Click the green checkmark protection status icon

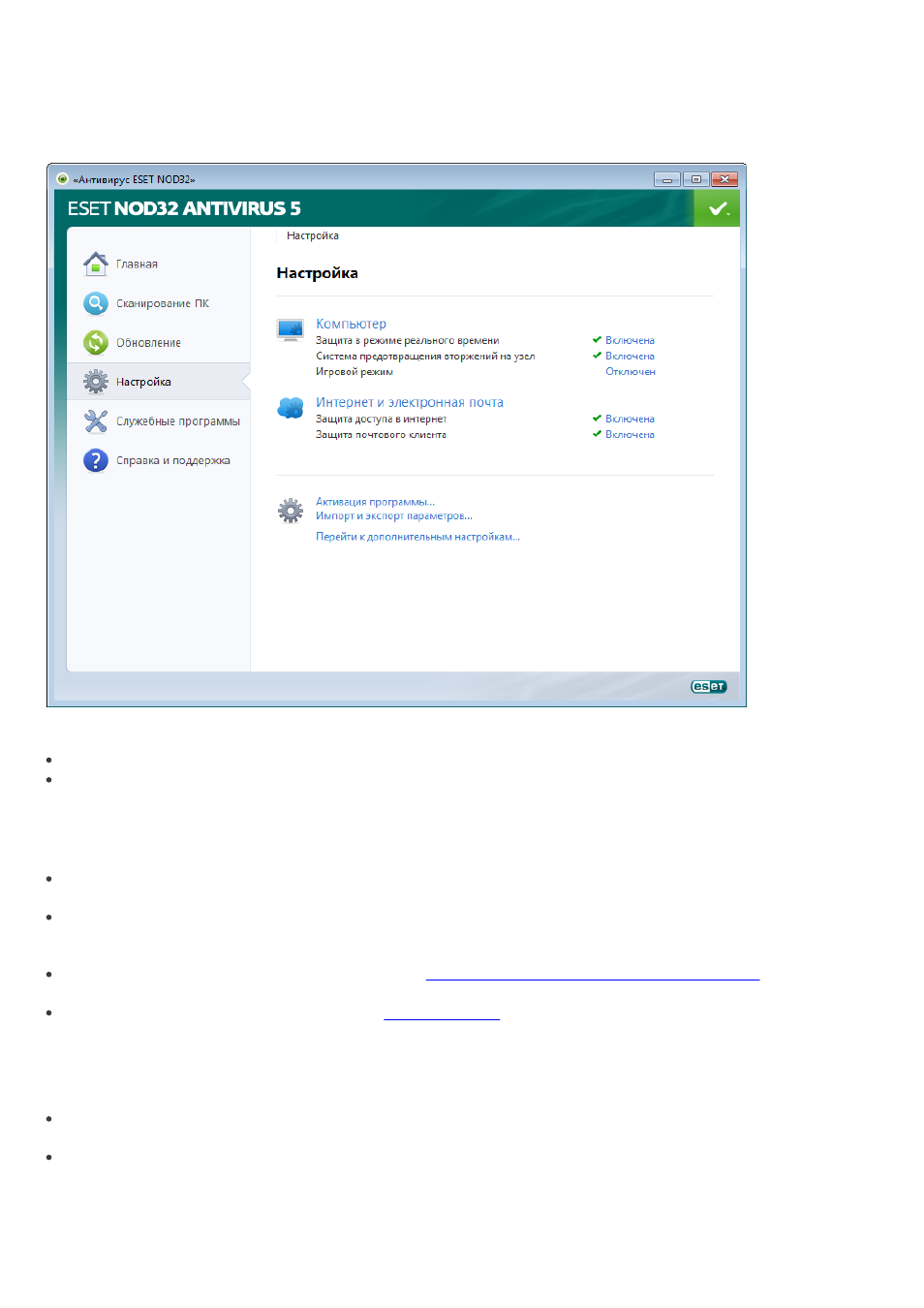717,208
